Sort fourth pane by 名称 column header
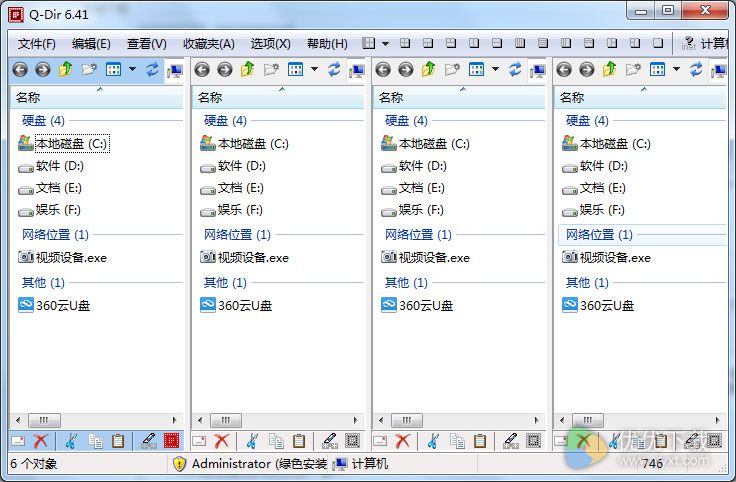The image size is (736, 482). point(641,97)
